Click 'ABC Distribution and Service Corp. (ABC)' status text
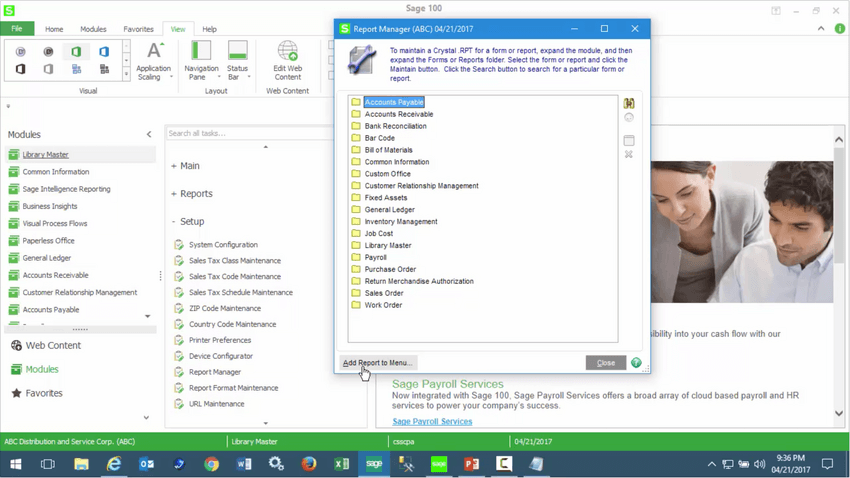850x478 pixels. [69, 442]
